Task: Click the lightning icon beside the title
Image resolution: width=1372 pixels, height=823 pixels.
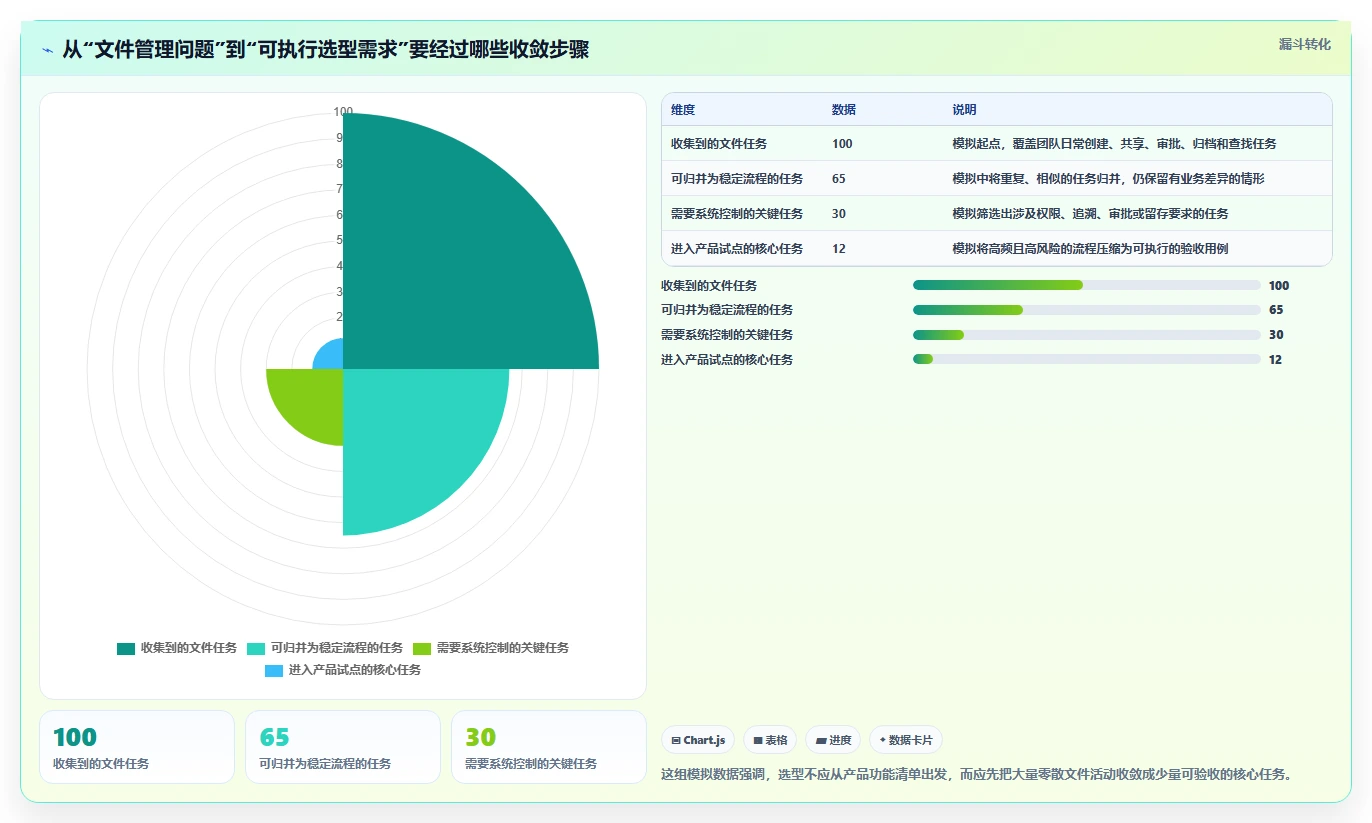Action: coord(48,50)
